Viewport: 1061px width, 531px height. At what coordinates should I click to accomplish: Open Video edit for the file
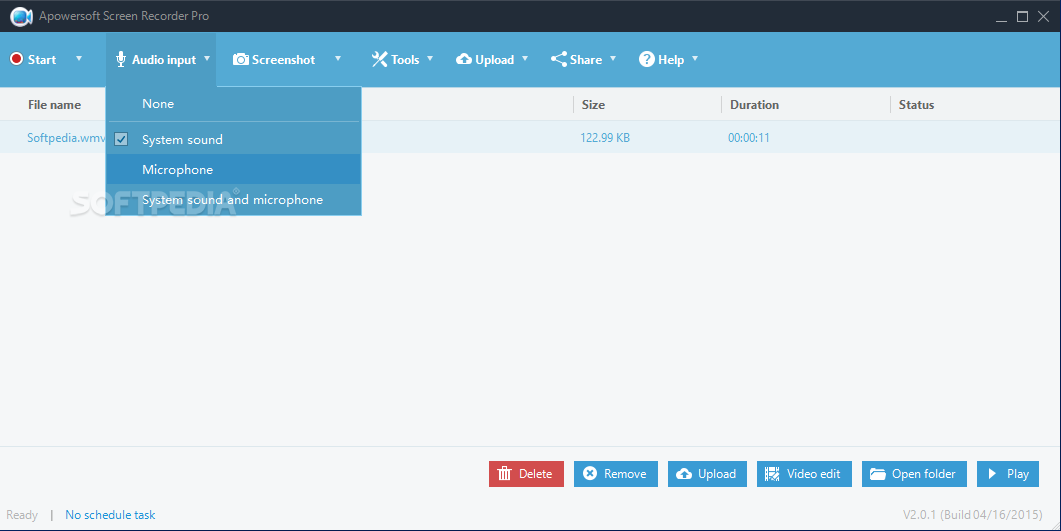(804, 474)
